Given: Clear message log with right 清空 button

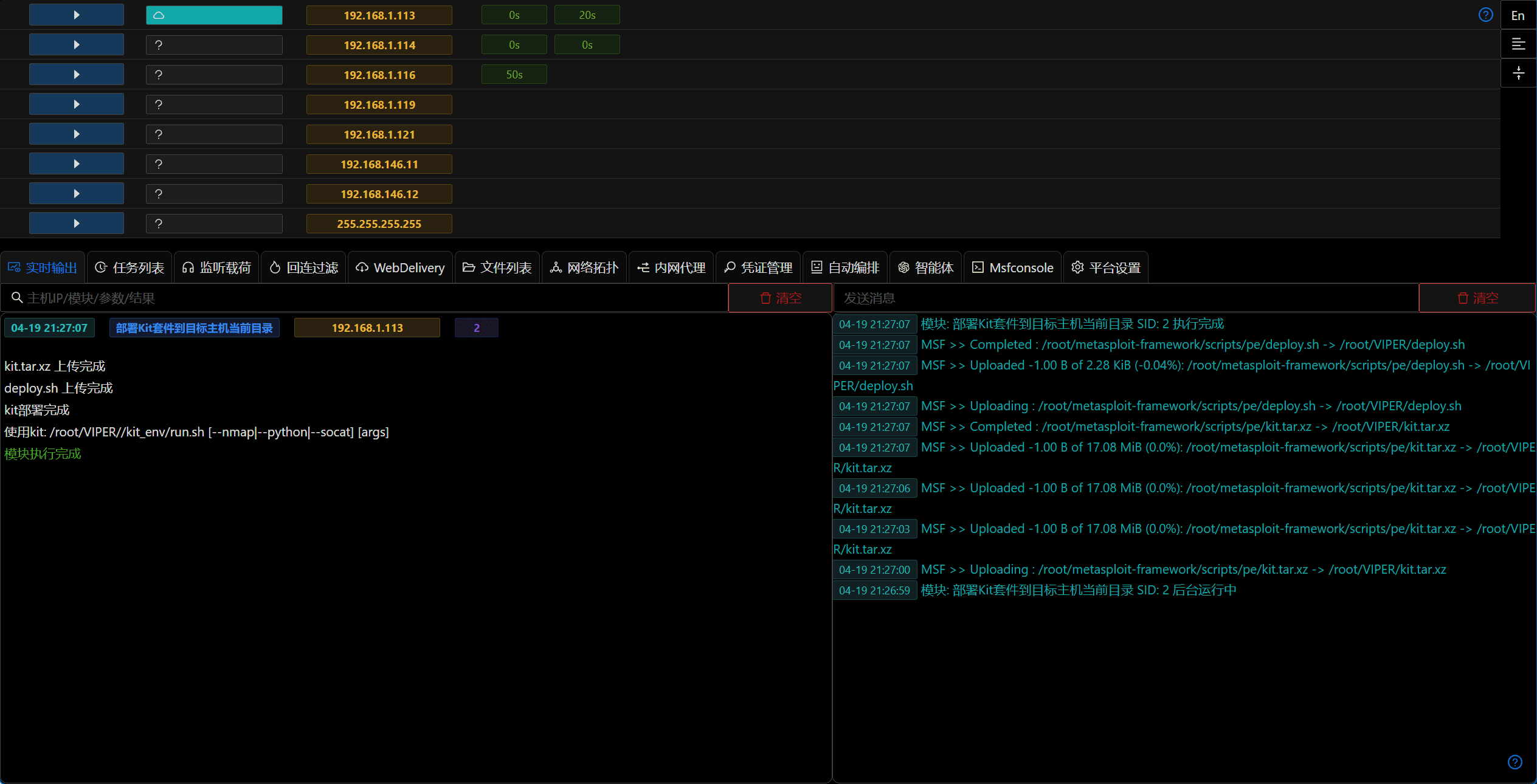Looking at the screenshot, I should coord(1477,298).
